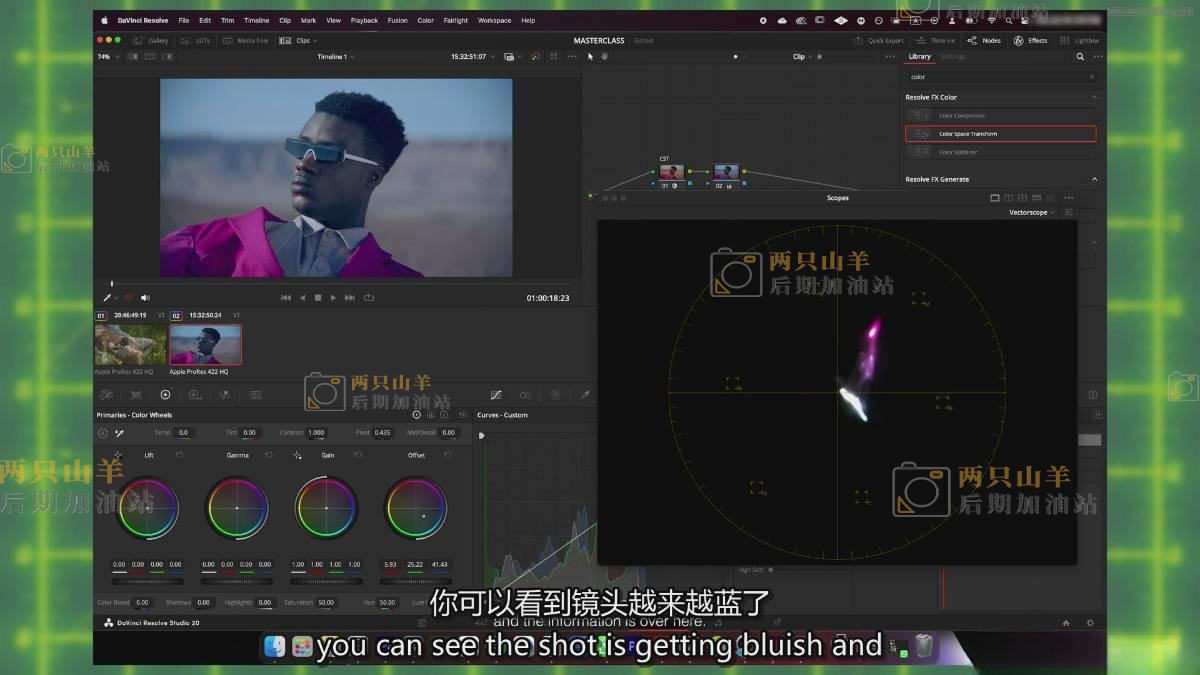
Task: Select the hand pan tool in node editor
Action: [x=604, y=57]
